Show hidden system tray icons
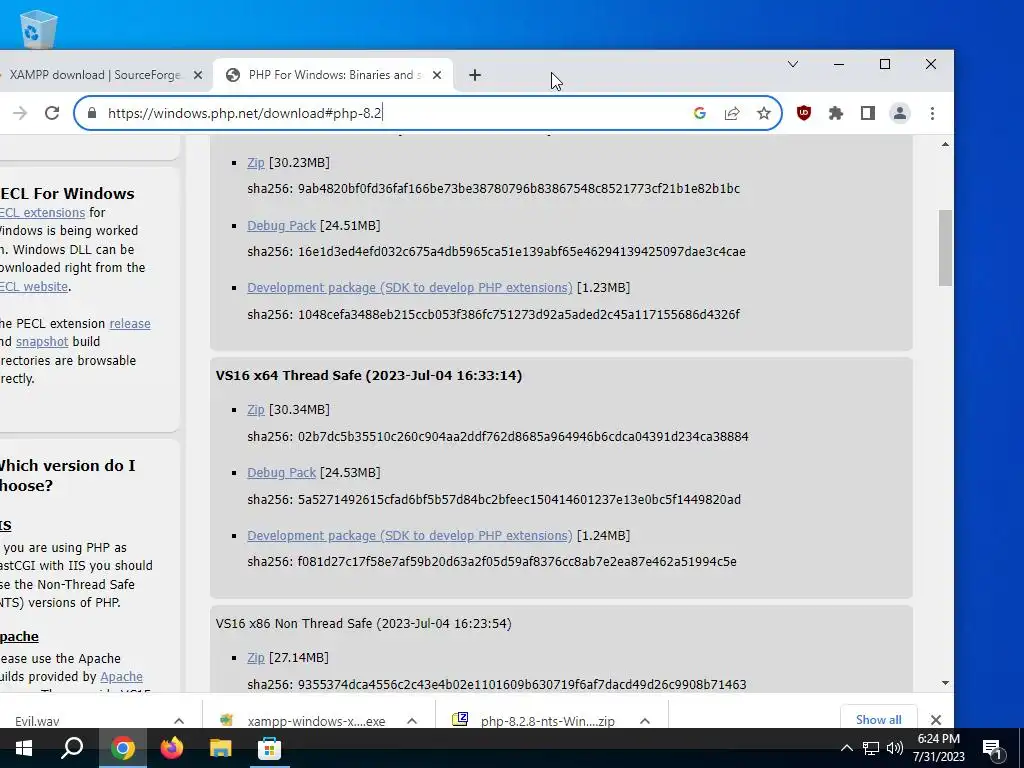The width and height of the screenshot is (1024, 768). tap(846, 748)
